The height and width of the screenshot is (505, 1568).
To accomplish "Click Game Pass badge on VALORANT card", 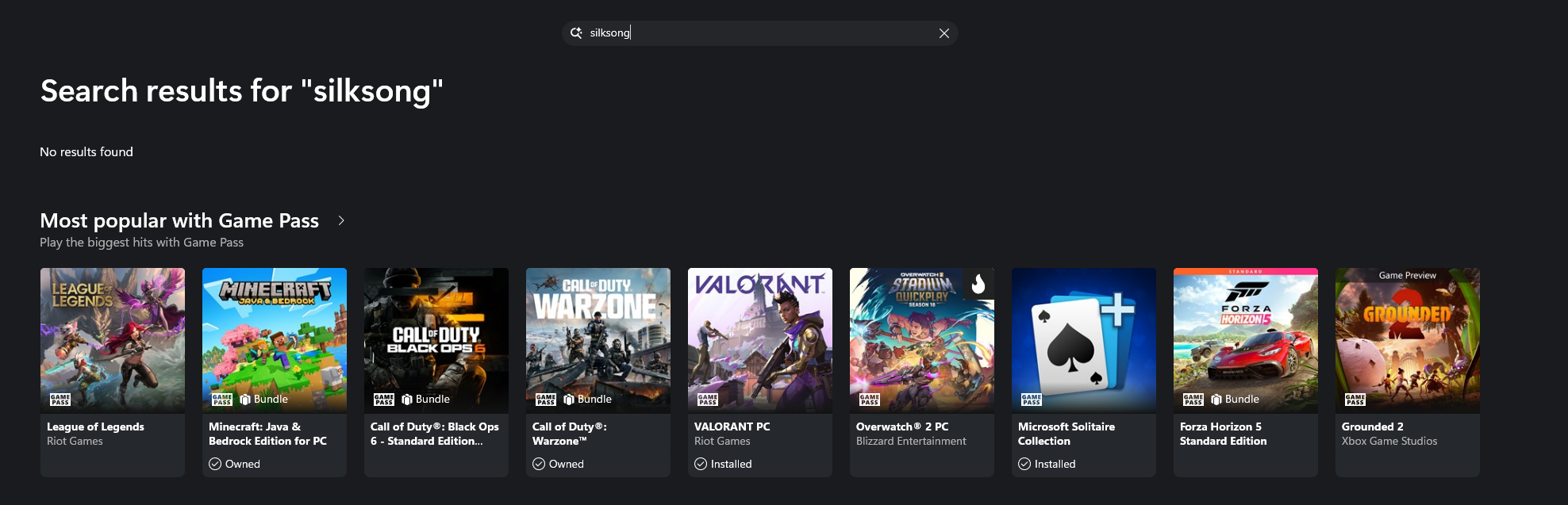I will (x=708, y=400).
